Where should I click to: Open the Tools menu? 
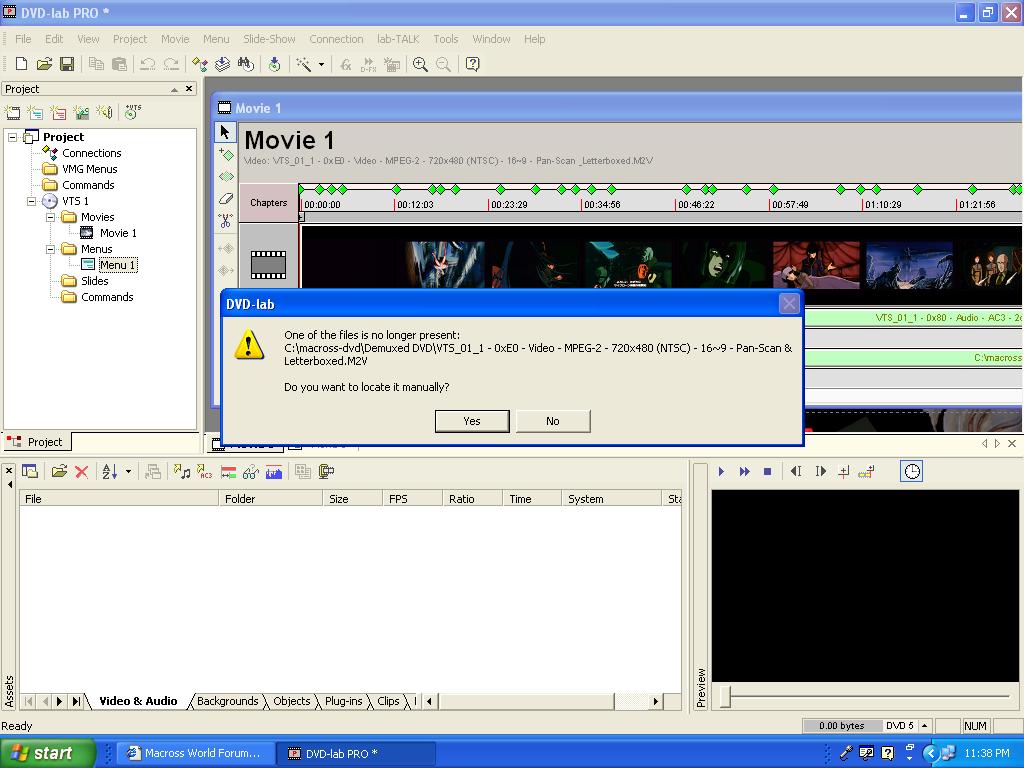[x=446, y=39]
